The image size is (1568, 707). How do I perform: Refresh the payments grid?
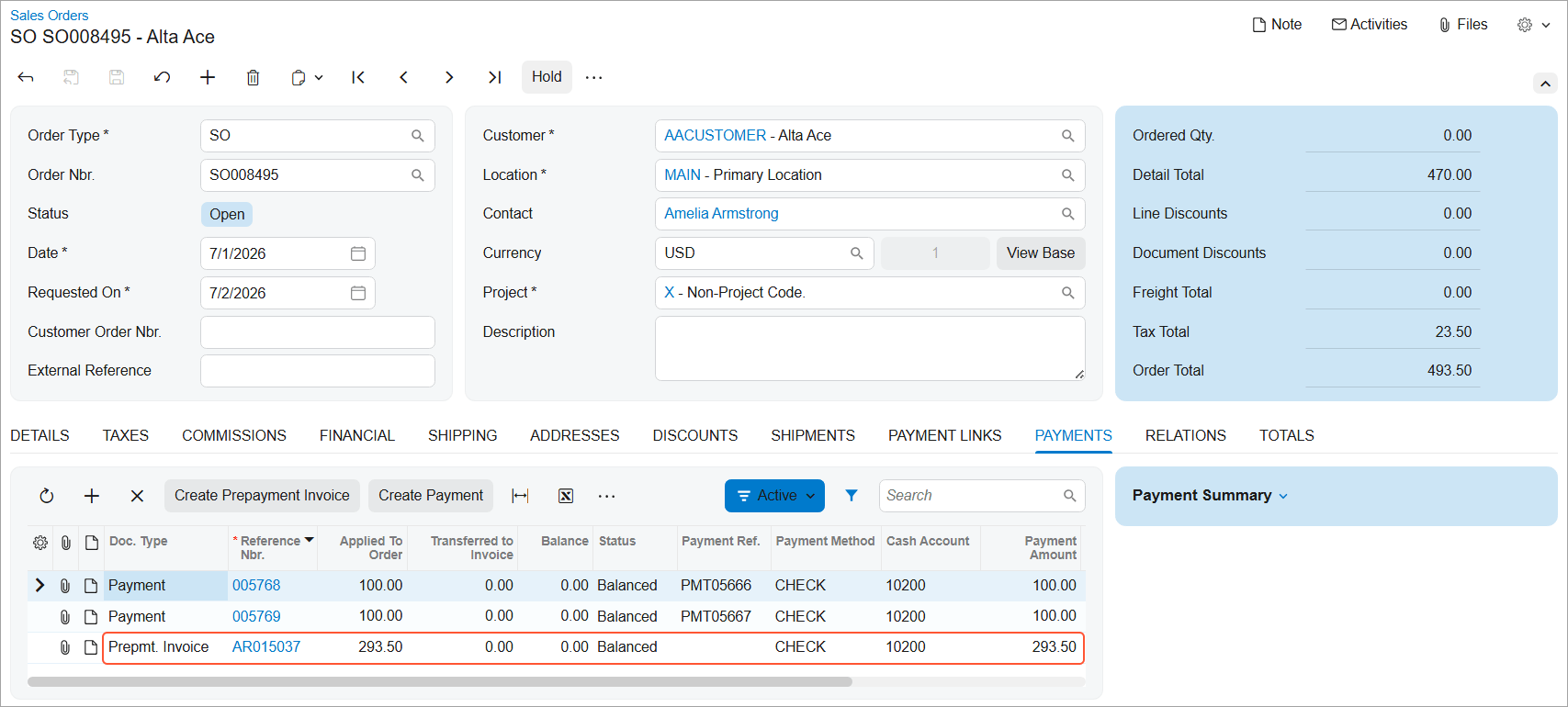coord(47,496)
